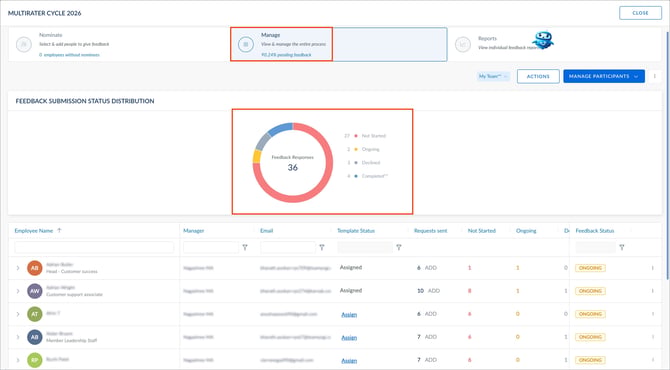Click the Email column filter icon
This screenshot has width=670, height=370.
[322, 247]
